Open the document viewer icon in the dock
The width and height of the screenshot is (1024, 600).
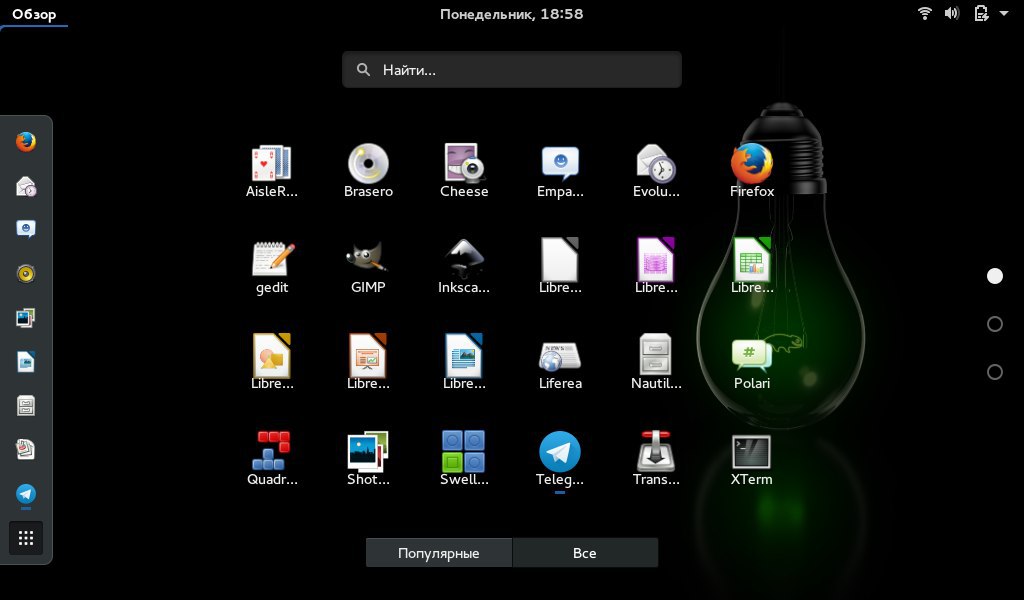(x=25, y=449)
